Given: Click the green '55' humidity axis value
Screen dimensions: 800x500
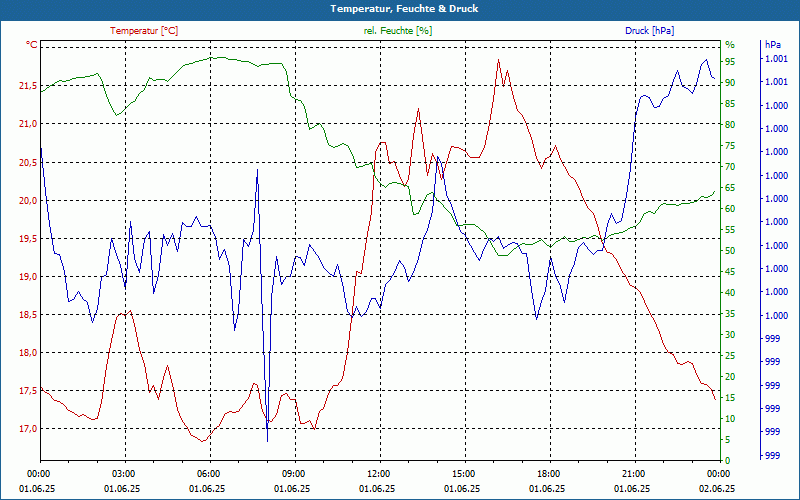Looking at the screenshot, I should point(730,230).
